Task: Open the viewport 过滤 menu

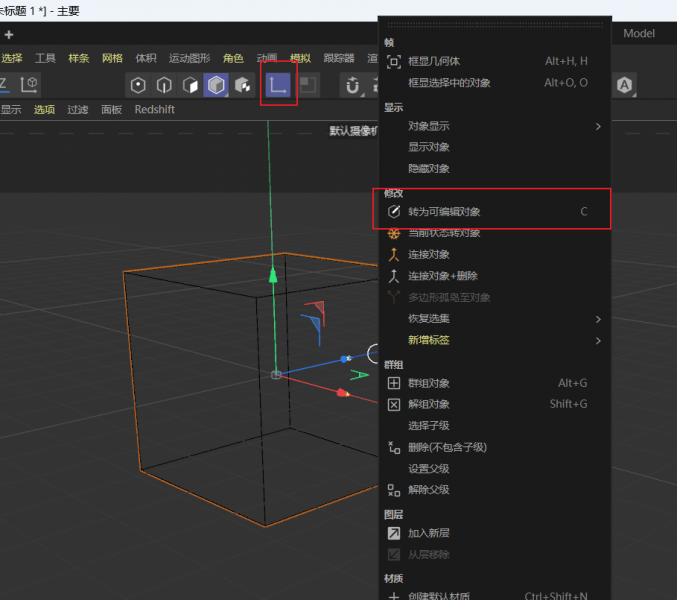Action: (78, 110)
